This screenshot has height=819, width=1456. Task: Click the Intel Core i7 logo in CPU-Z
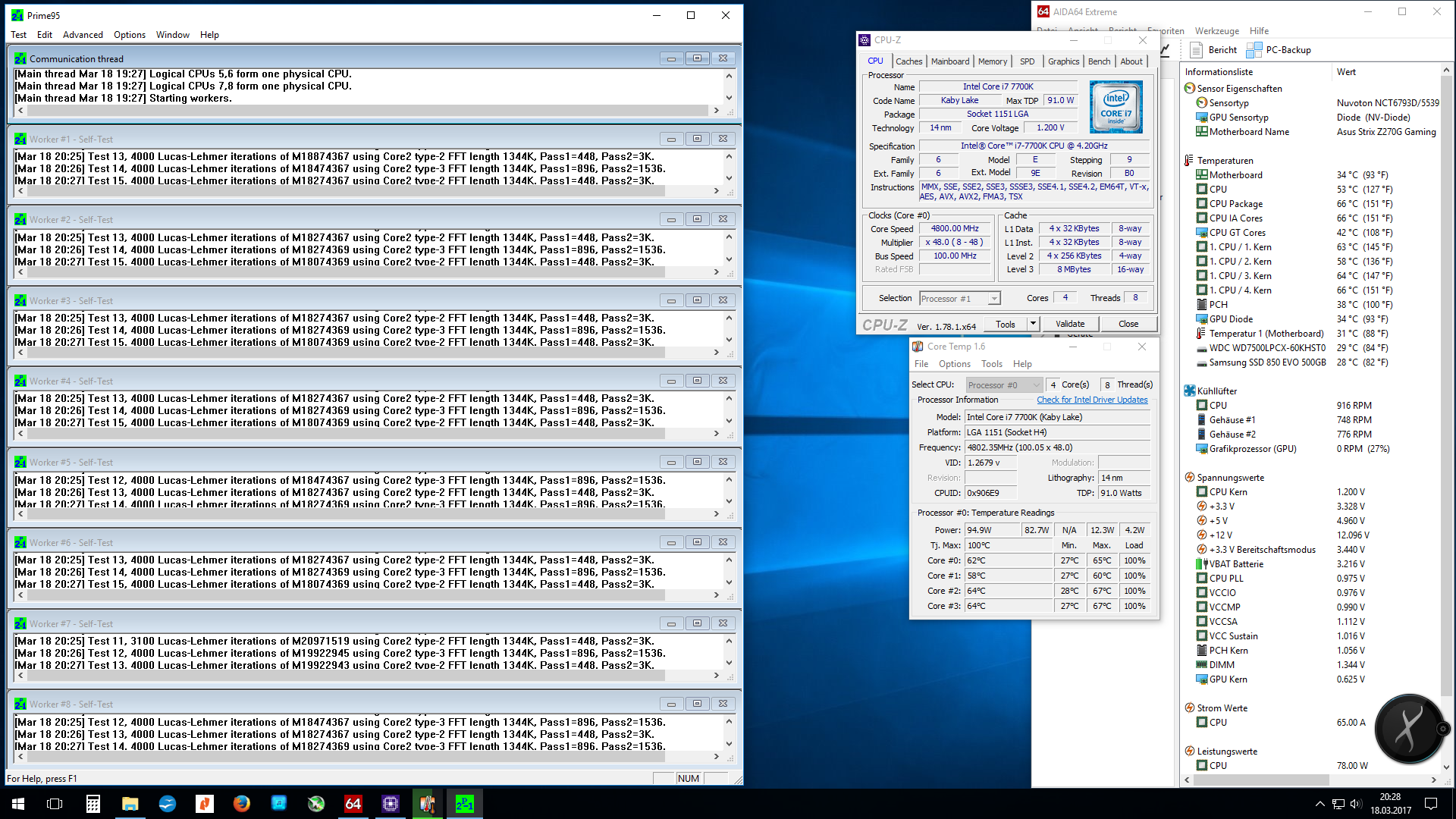point(1116,107)
